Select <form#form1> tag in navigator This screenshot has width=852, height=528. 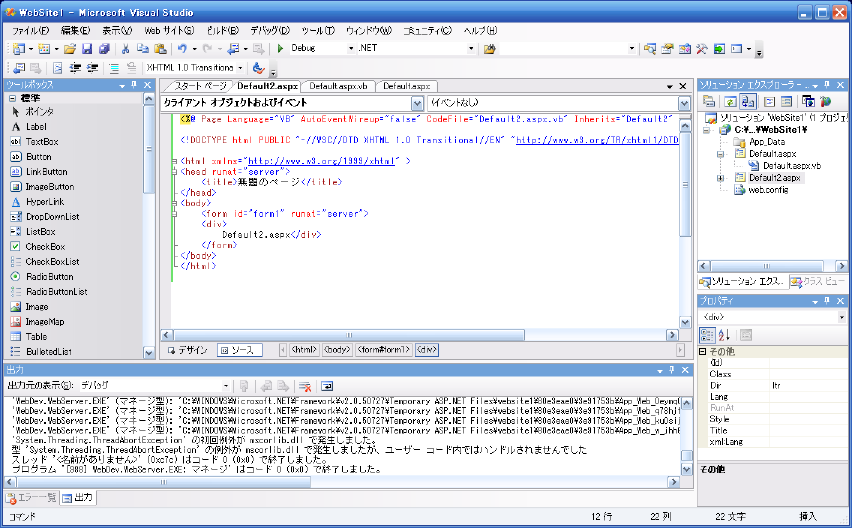384,350
